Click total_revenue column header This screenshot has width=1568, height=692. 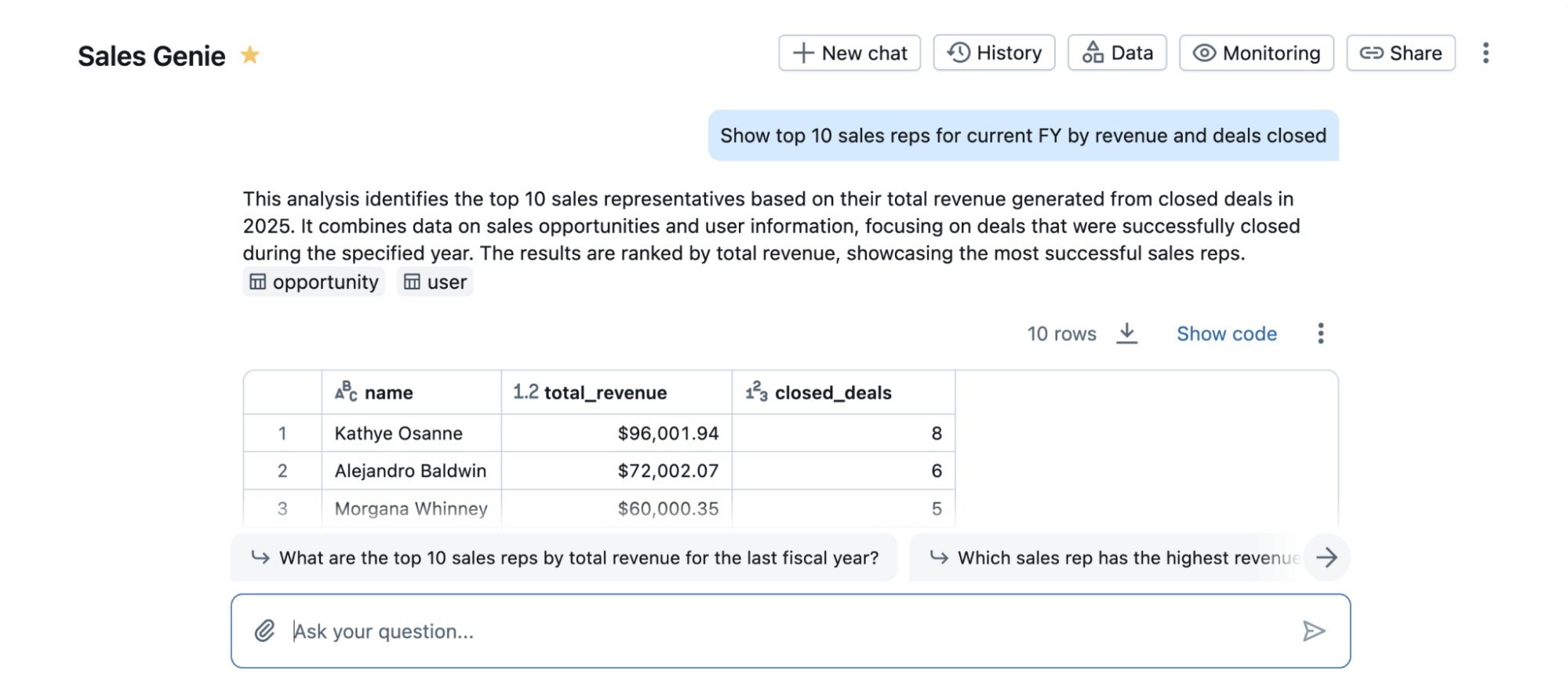(605, 392)
